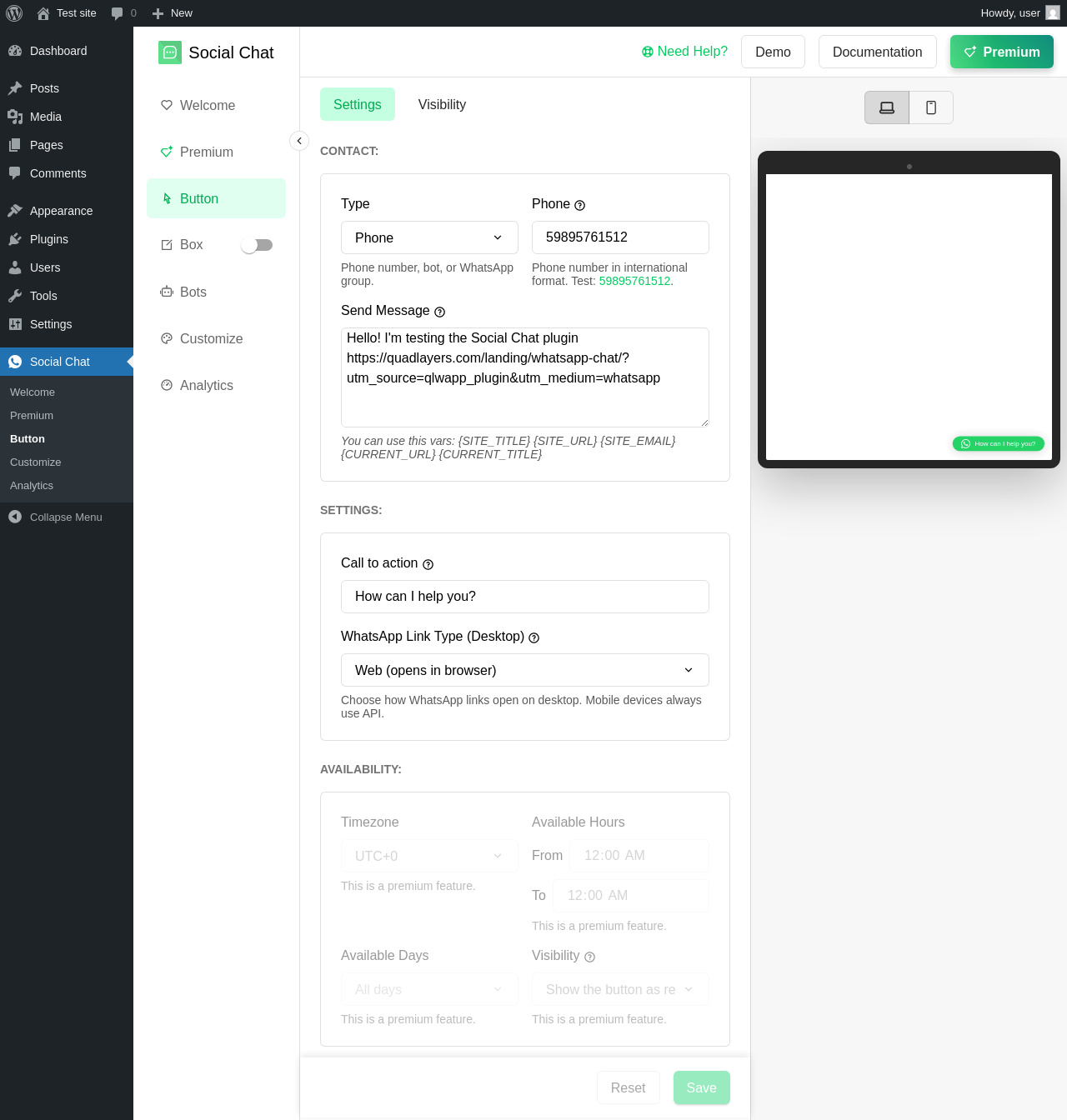Open Settings in WordPress admin menu
The image size is (1067, 1120).
click(x=67, y=324)
